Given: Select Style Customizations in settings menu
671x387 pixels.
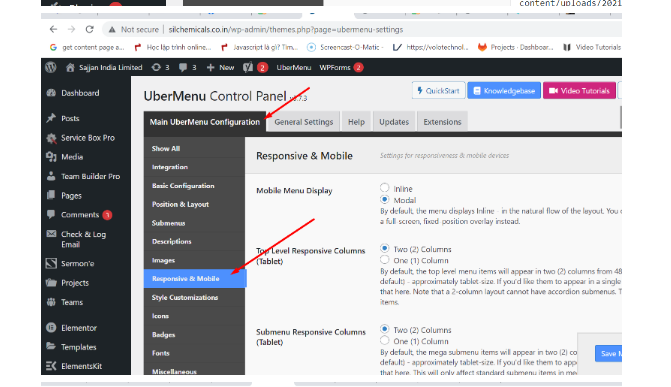Looking at the screenshot, I should [x=194, y=298].
